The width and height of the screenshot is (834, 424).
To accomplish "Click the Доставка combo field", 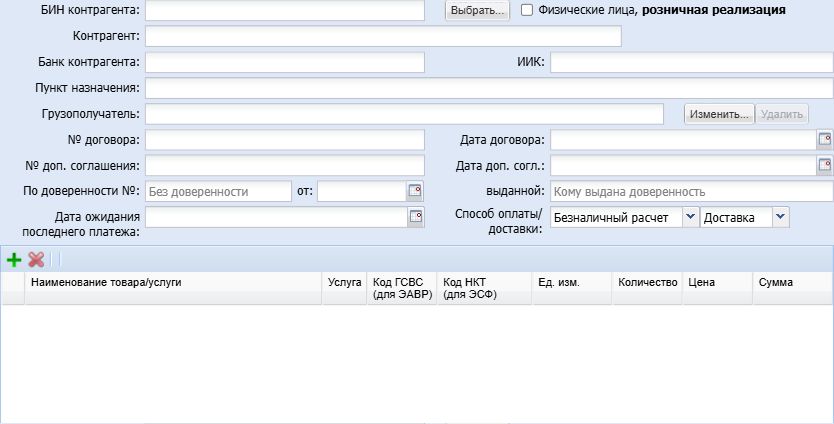I will click(737, 217).
